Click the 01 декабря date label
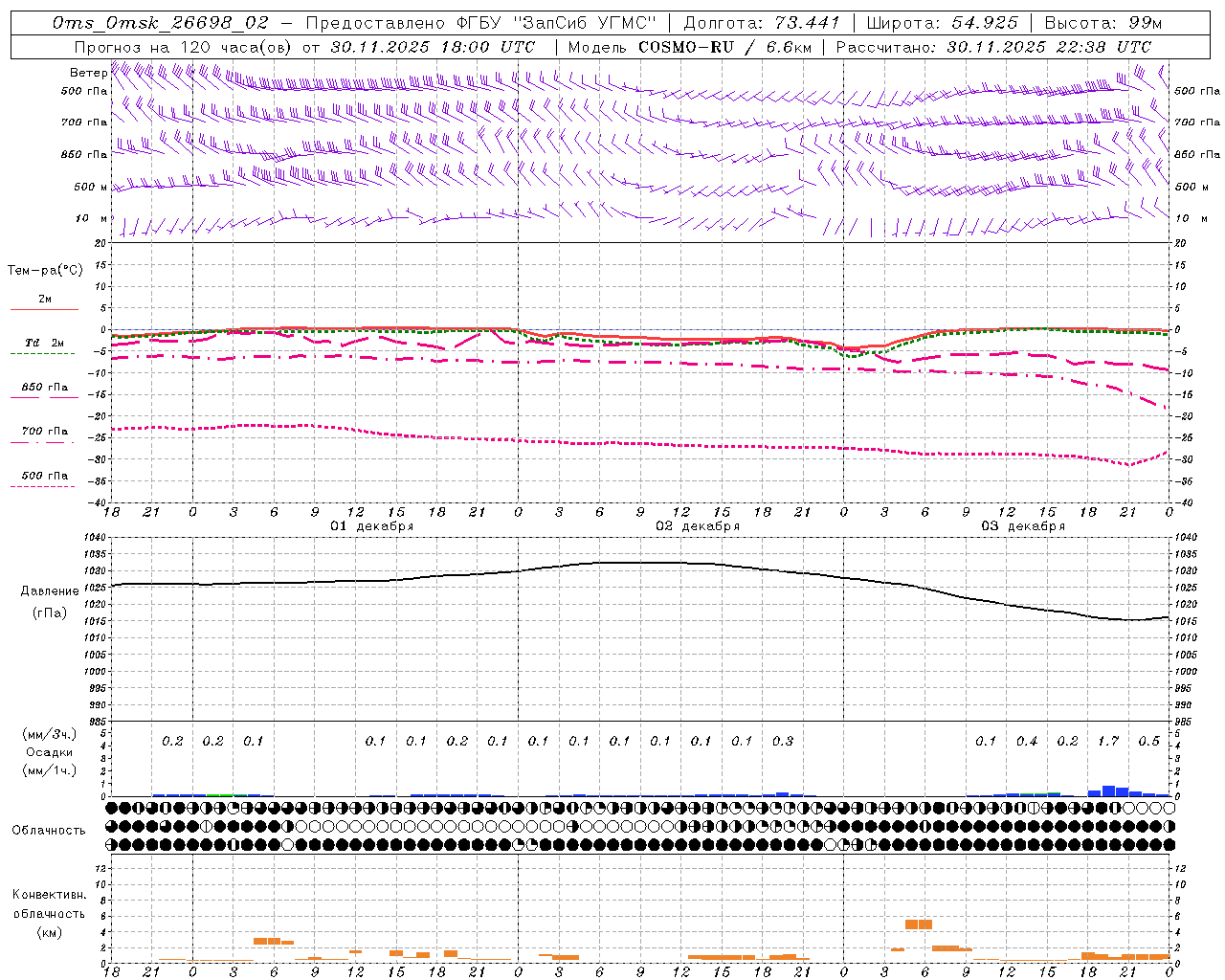 (x=372, y=526)
